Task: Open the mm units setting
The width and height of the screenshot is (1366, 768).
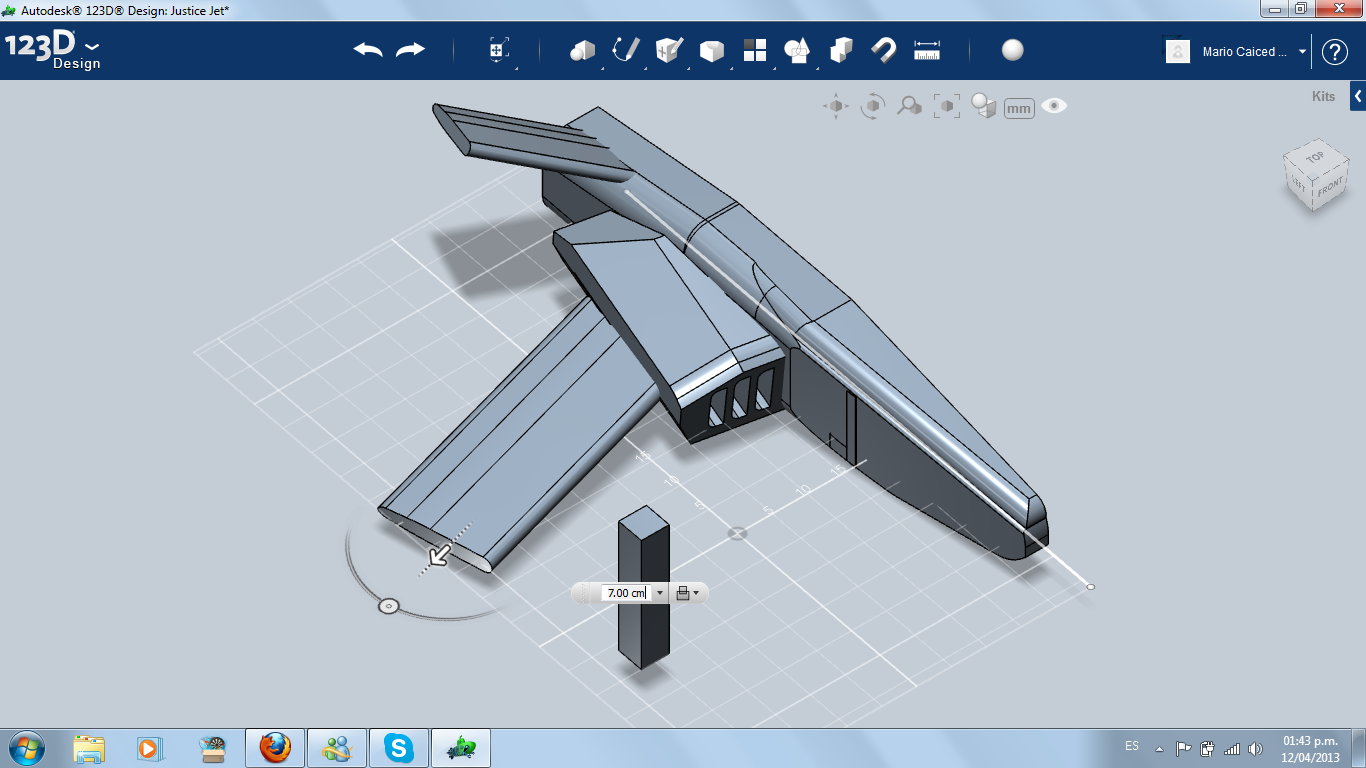Action: click(x=1019, y=108)
